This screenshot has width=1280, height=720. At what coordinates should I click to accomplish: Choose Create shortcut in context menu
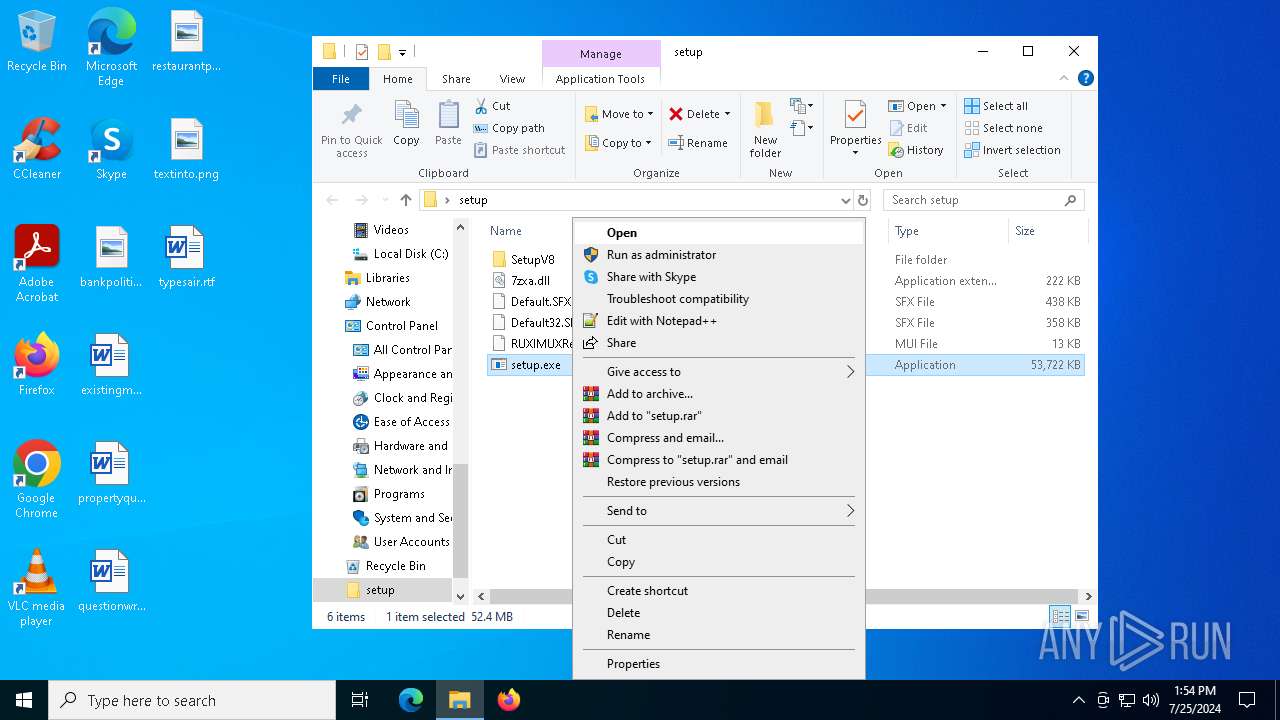718,591
